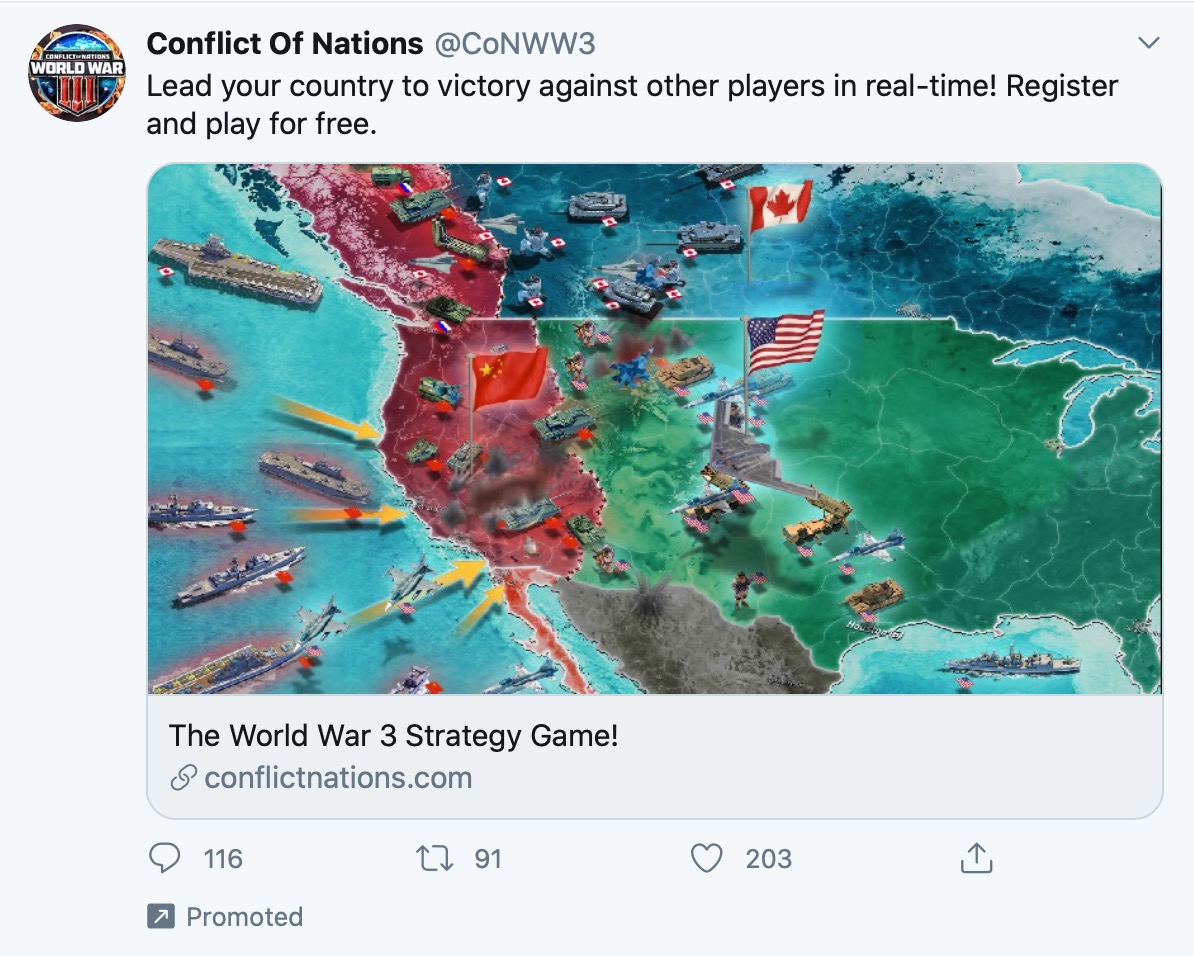The width and height of the screenshot is (1194, 956).
Task: Open the @CoNWW3 handle link
Action: click(515, 43)
